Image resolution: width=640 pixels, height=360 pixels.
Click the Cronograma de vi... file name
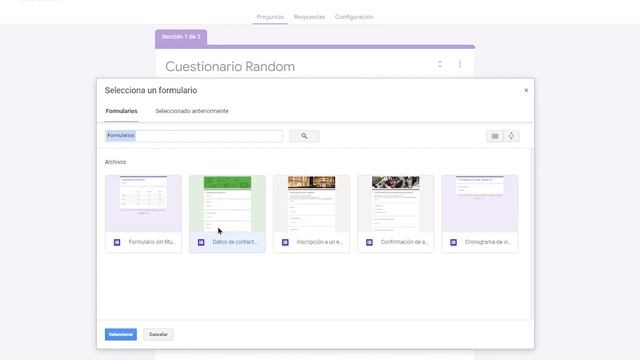coord(488,242)
